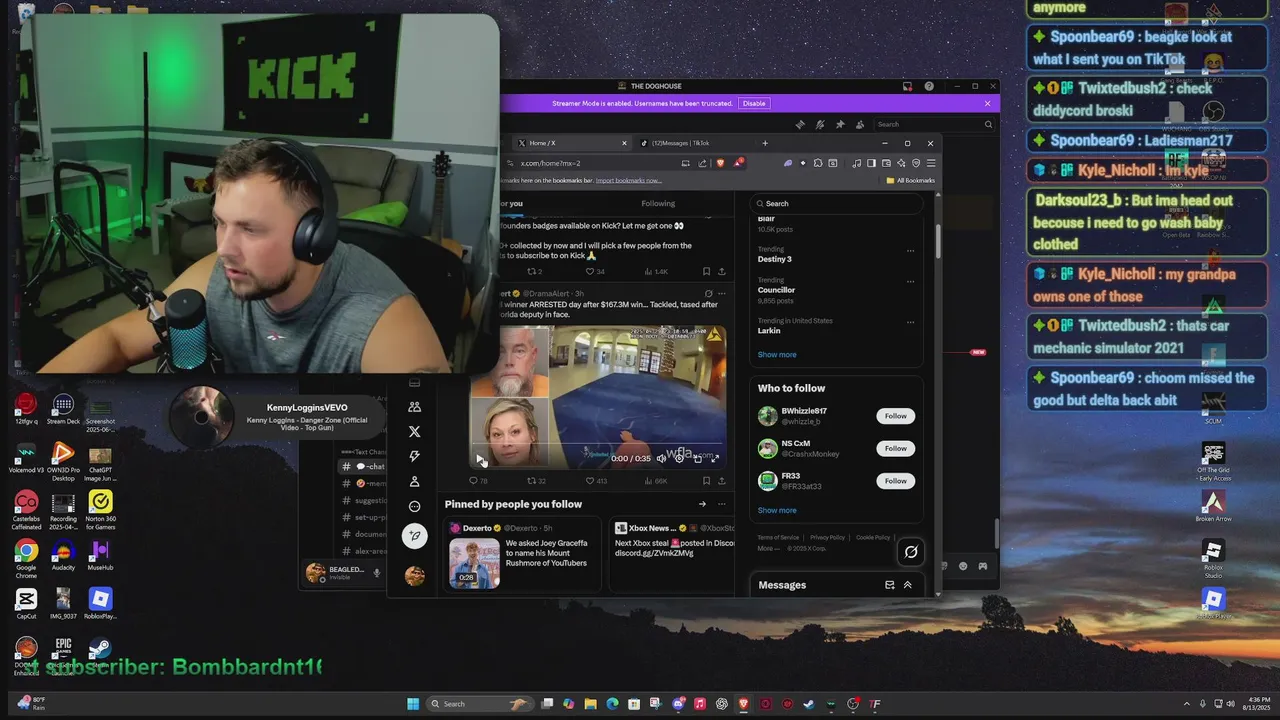
Task: Open more options for Pinned section
Action: (721, 504)
